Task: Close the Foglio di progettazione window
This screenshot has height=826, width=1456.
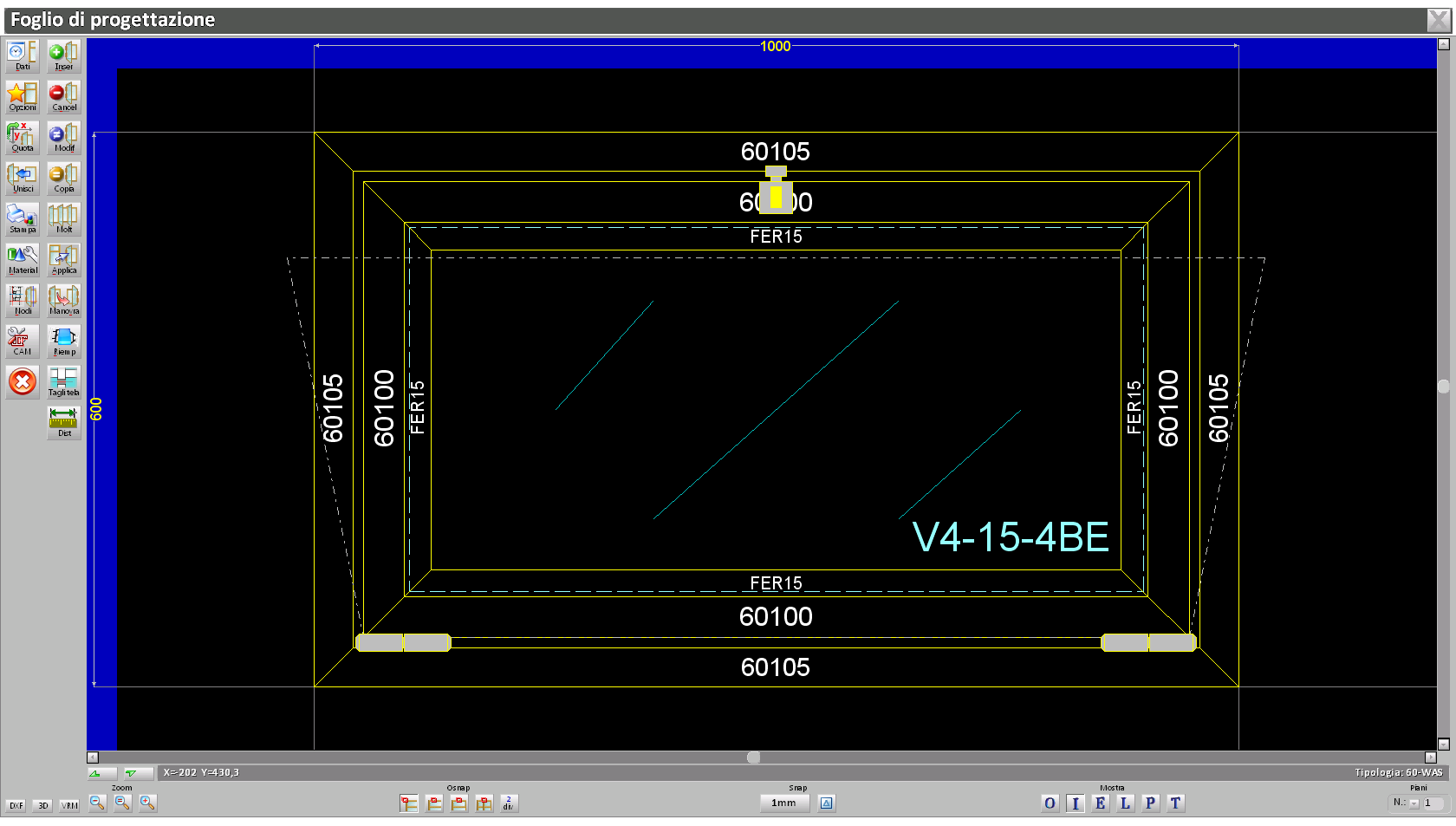Action: click(x=1438, y=20)
